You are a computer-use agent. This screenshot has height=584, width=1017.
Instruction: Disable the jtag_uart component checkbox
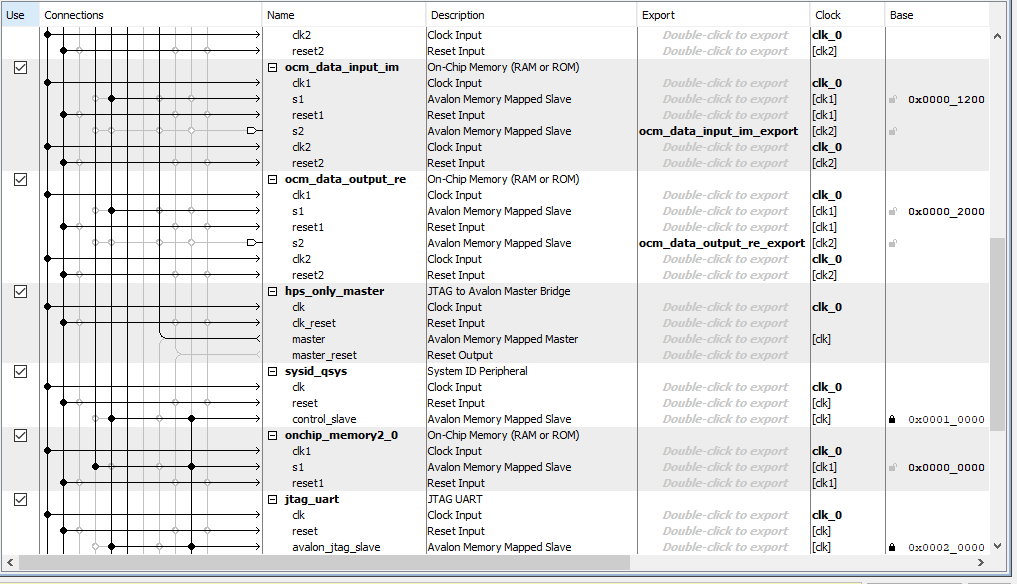pos(21,500)
